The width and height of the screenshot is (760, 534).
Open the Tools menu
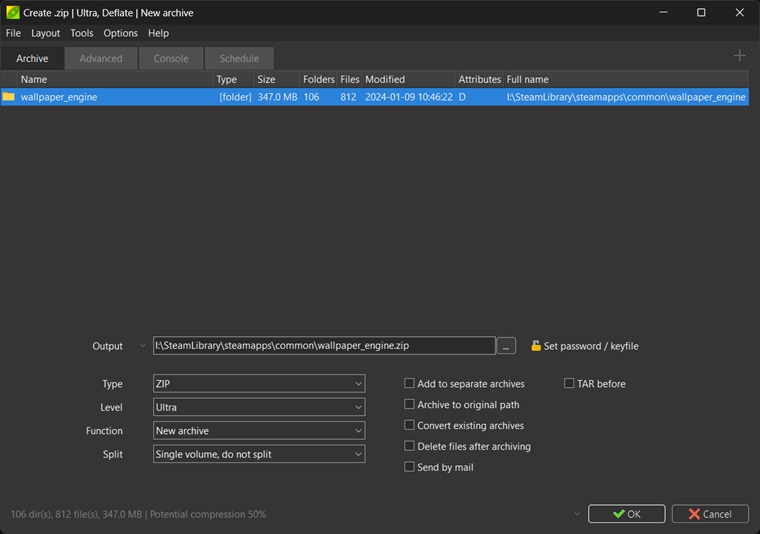[81, 33]
